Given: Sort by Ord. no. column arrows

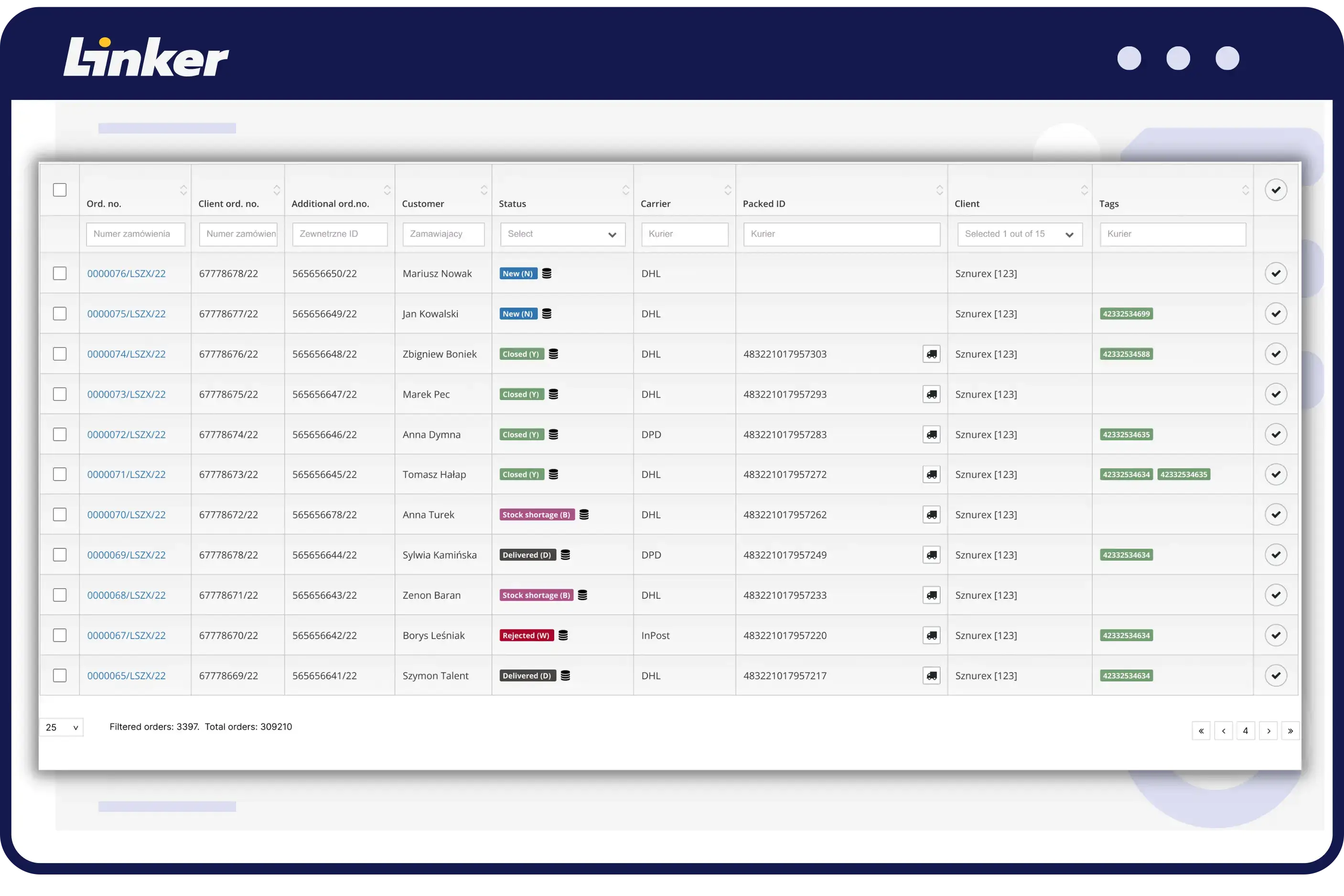Looking at the screenshot, I should (x=183, y=190).
